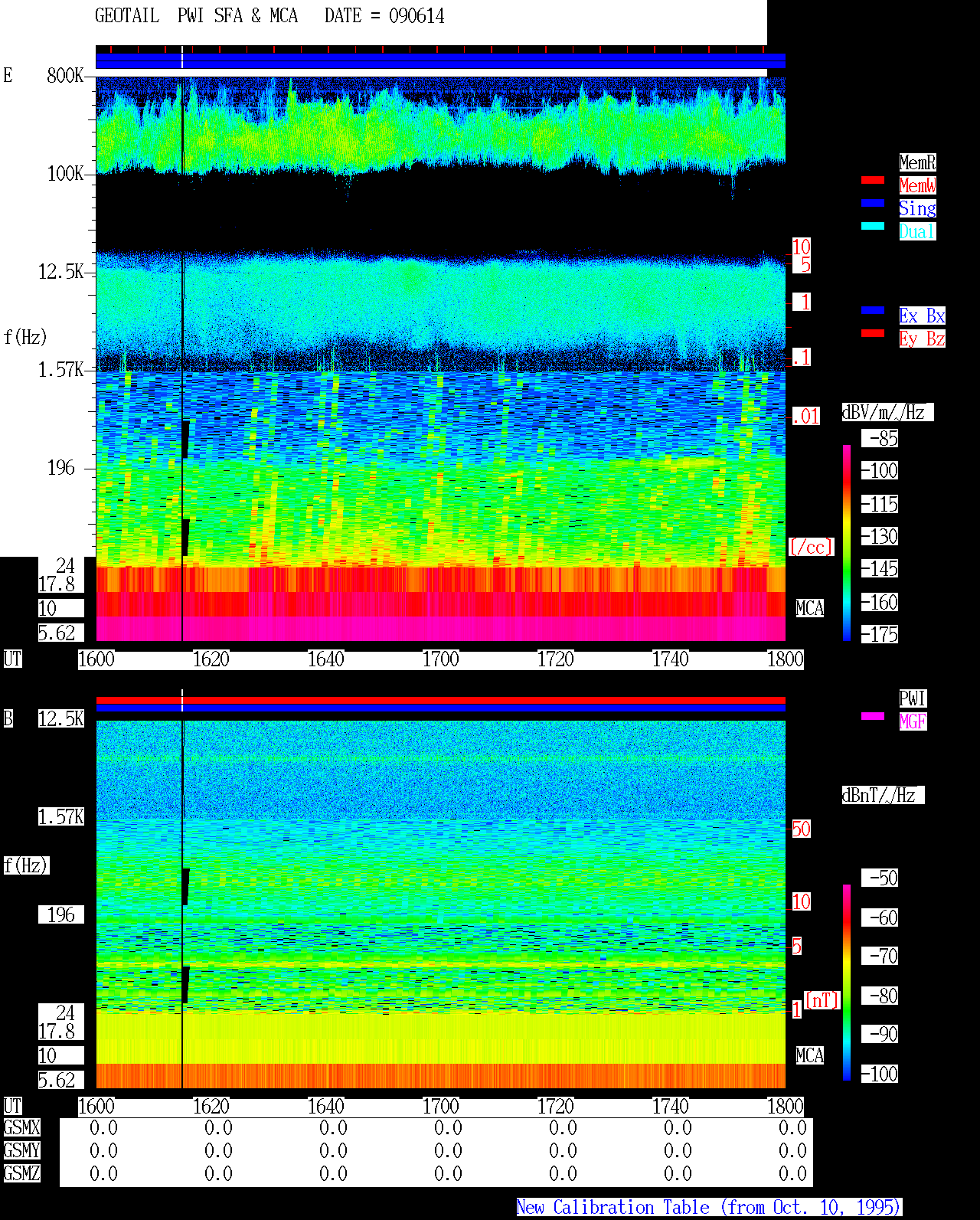Click the magenta MGF legend swatch
Image resolution: width=980 pixels, height=1220 pixels.
coord(873,716)
